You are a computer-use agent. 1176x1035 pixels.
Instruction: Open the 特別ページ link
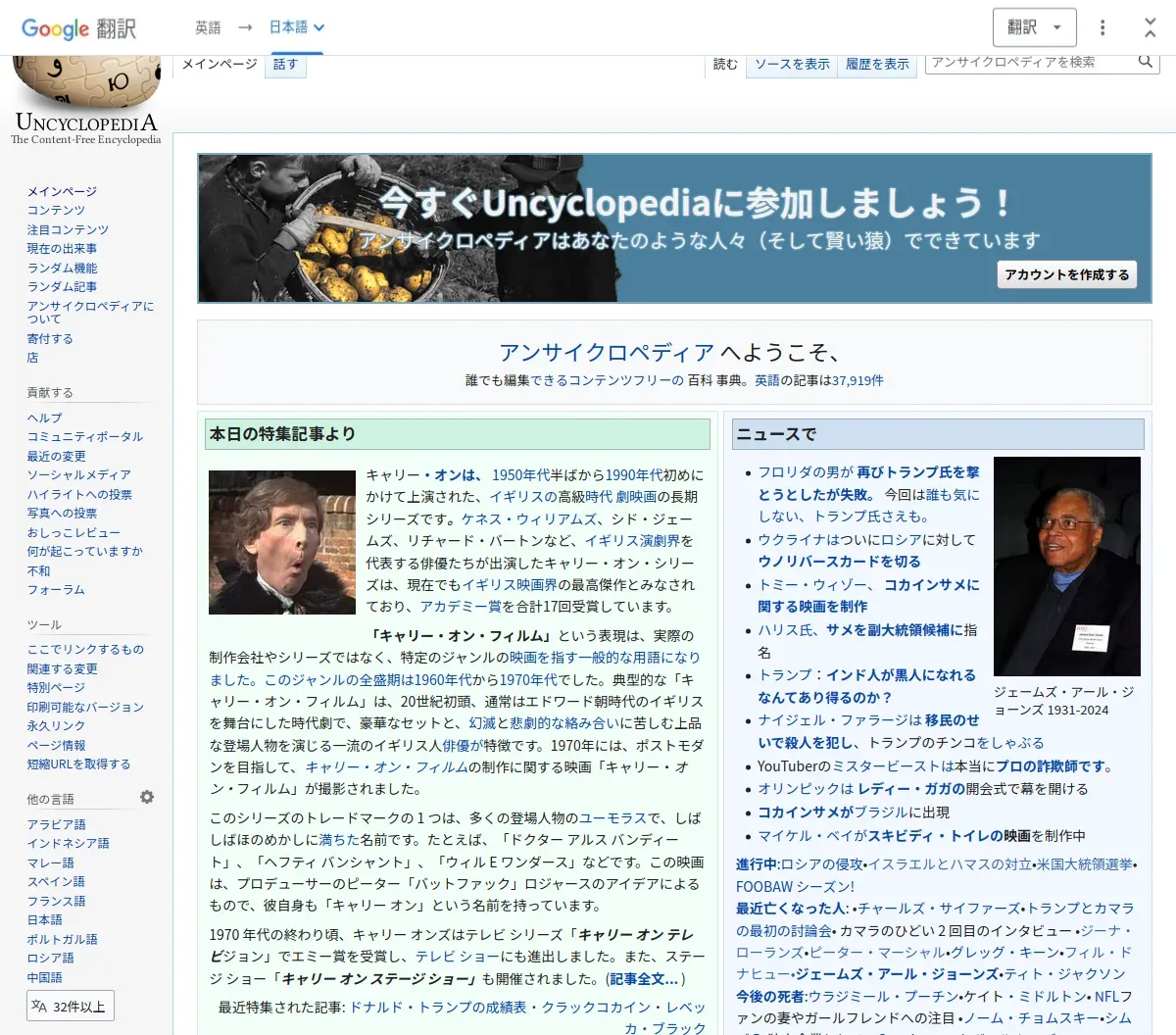56,687
